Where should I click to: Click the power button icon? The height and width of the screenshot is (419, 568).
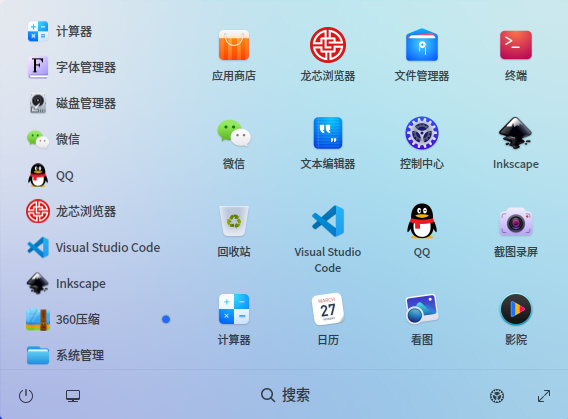click(26, 396)
